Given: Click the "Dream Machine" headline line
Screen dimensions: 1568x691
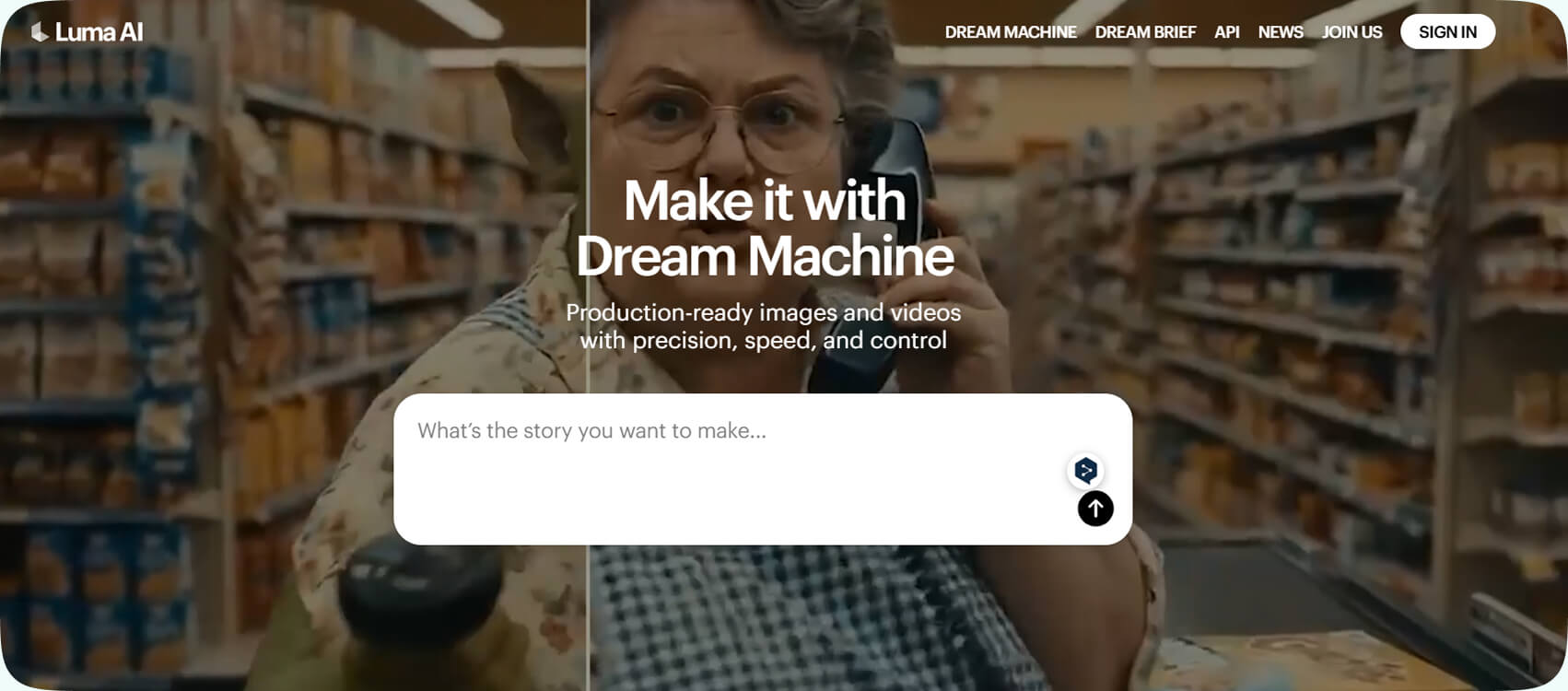Looking at the screenshot, I should [x=765, y=255].
